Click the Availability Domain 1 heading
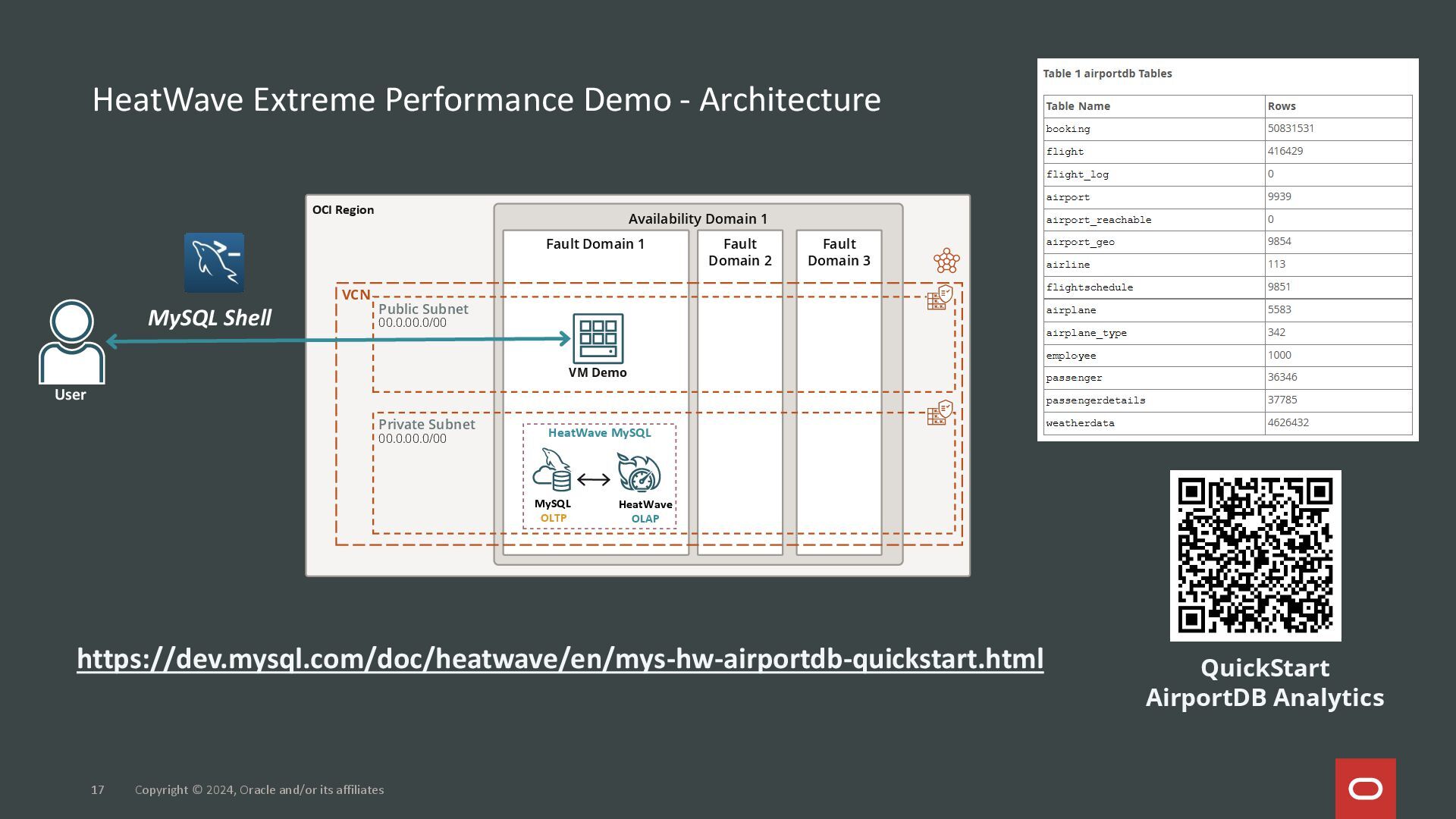 (698, 218)
